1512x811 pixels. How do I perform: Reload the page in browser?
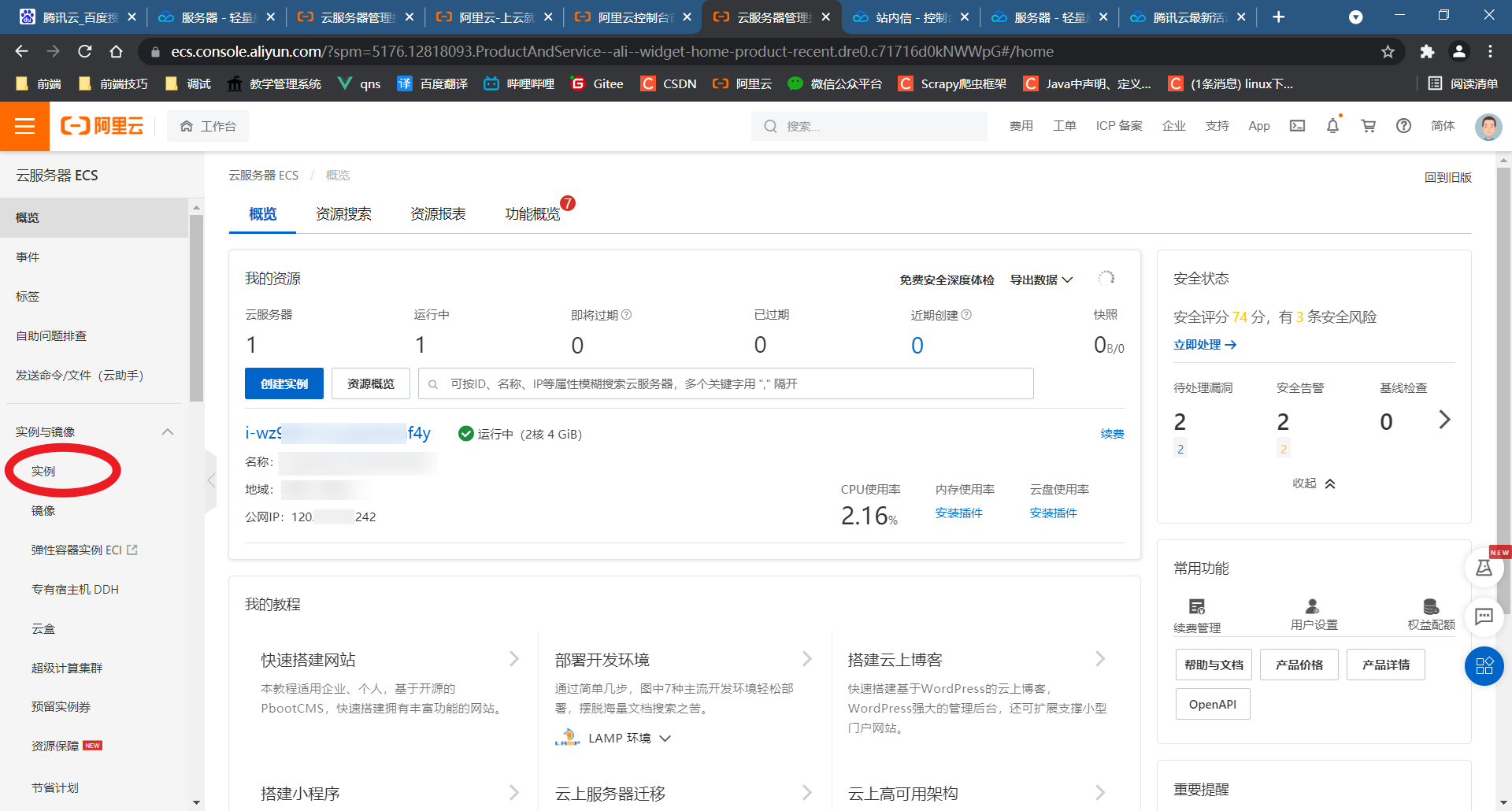[85, 51]
